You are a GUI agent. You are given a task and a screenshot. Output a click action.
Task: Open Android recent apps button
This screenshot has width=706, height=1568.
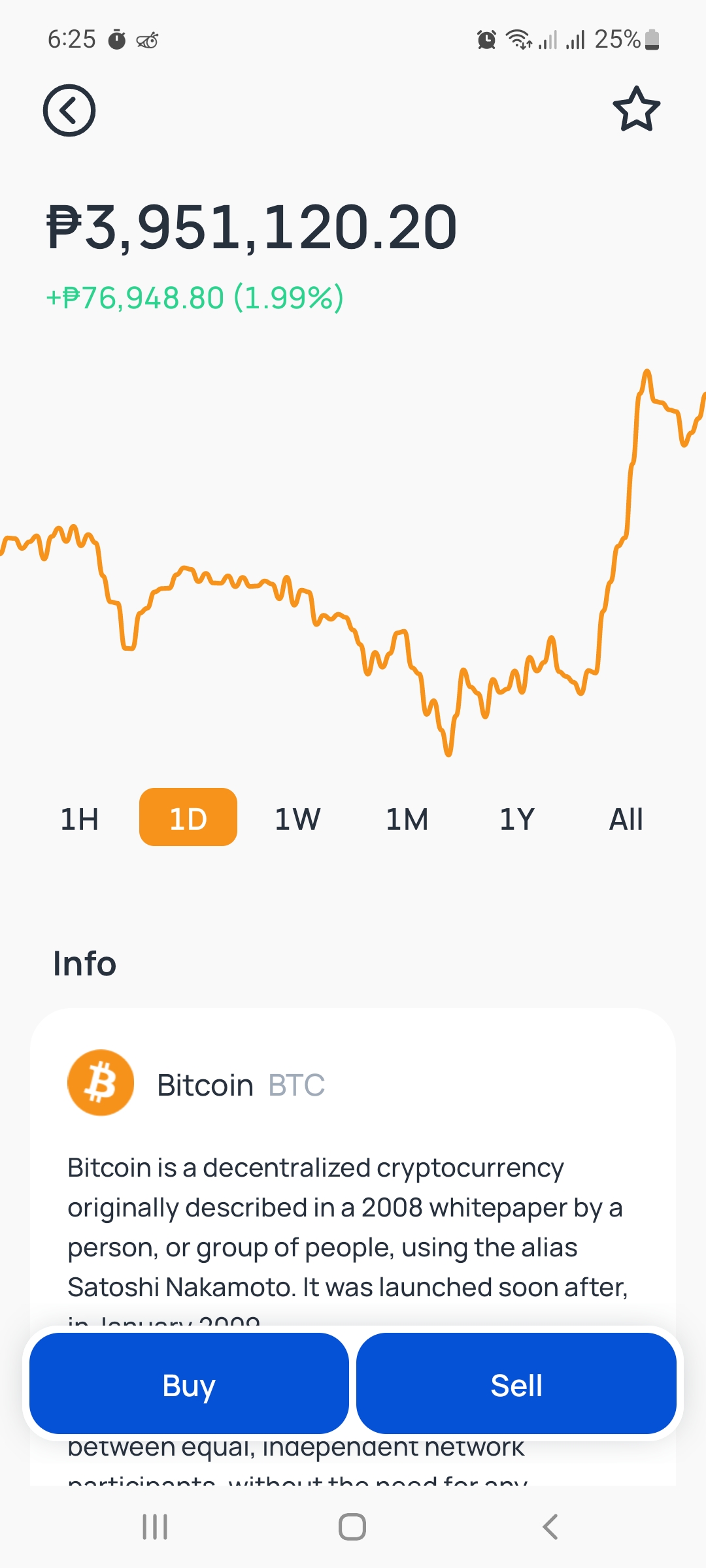pos(155,1527)
